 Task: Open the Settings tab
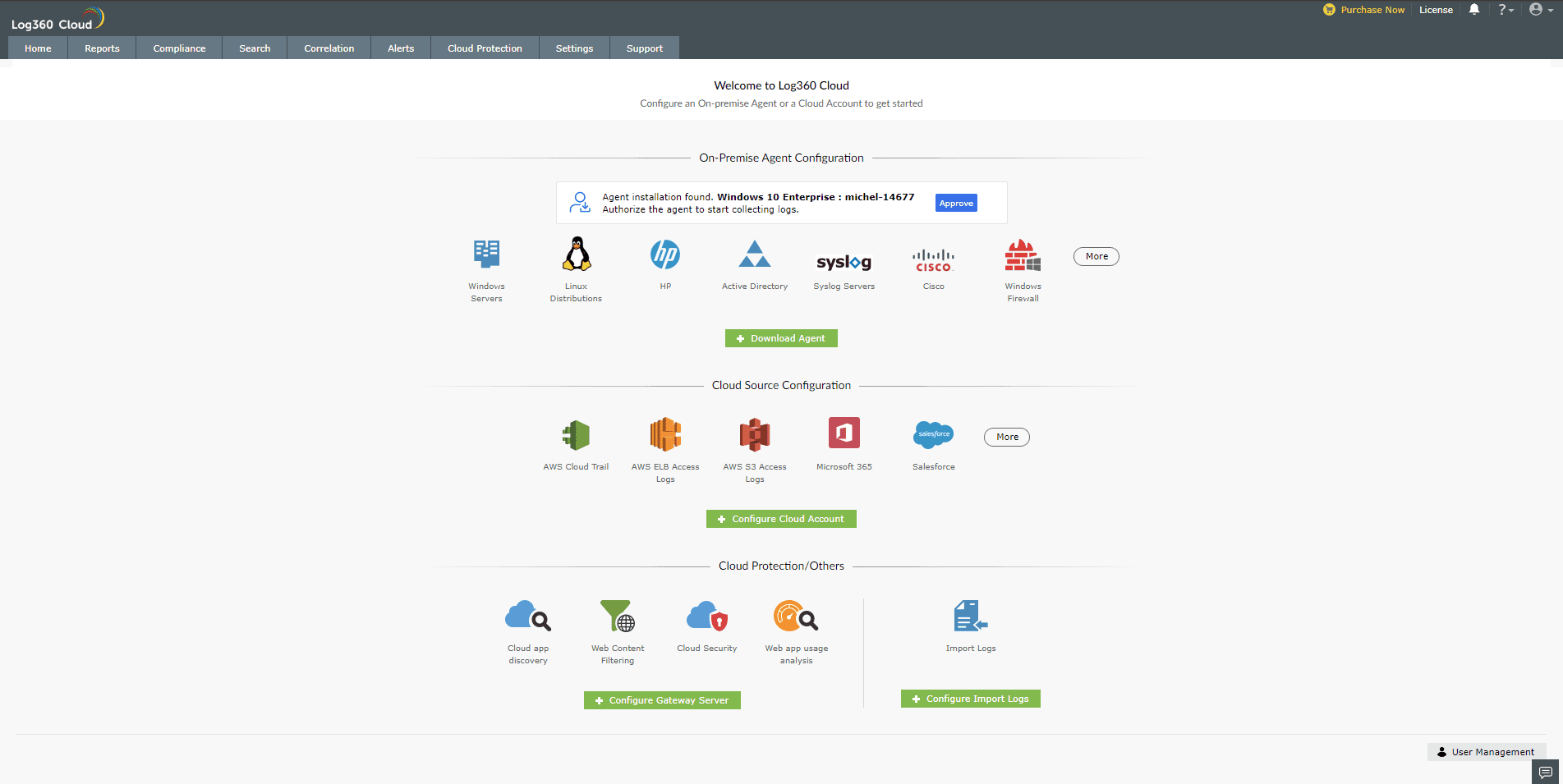point(574,48)
